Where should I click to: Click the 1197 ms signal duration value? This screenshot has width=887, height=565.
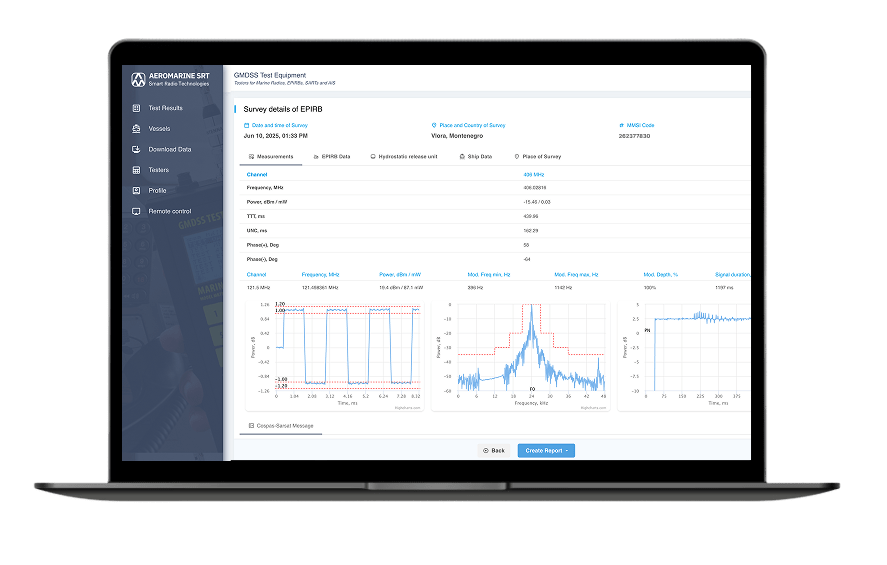724,288
